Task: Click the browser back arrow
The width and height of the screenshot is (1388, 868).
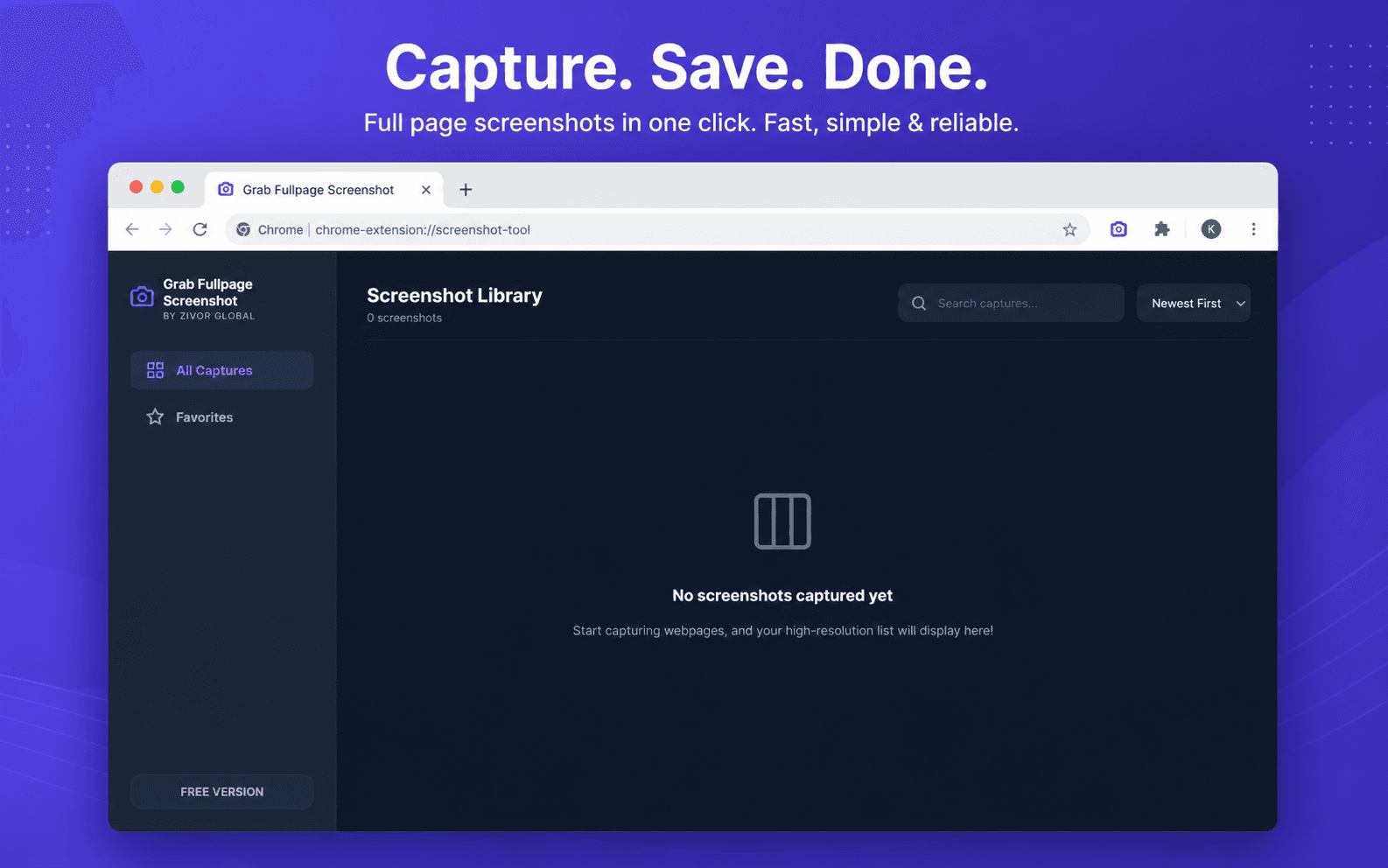Action: pyautogui.click(x=132, y=229)
